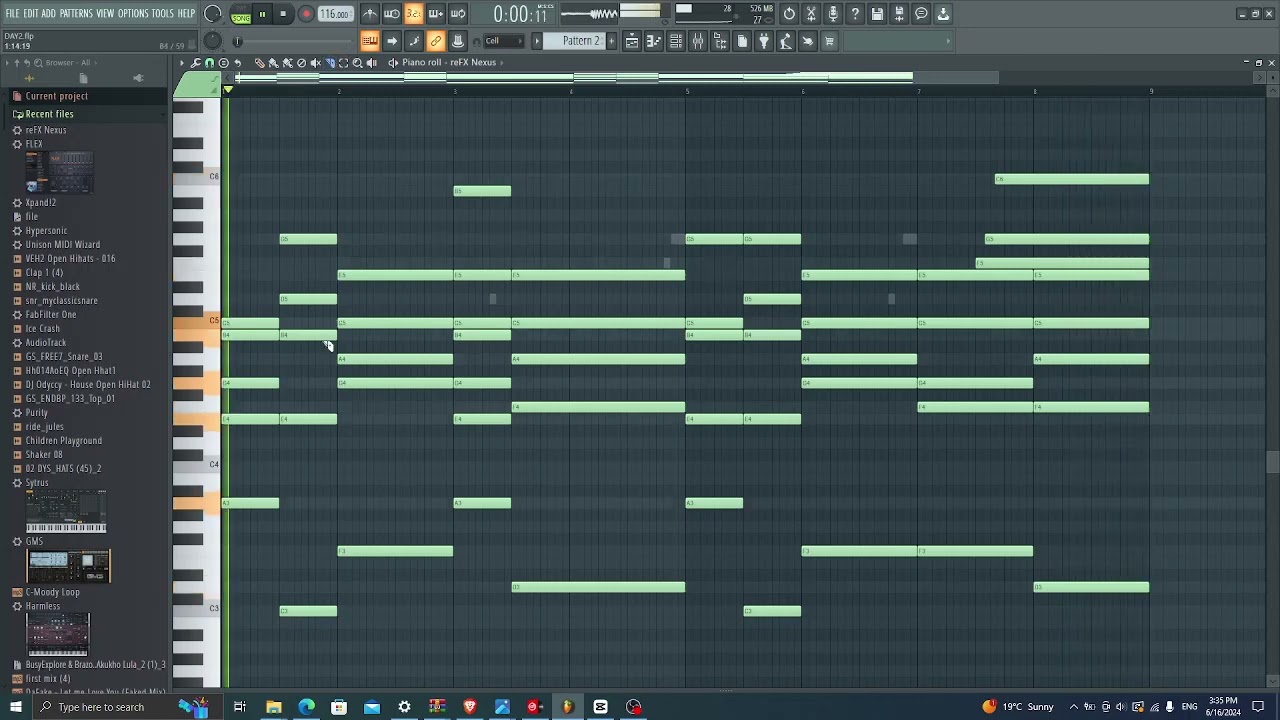Open the tempo tapper icon
The height and width of the screenshot is (720, 1280).
[x=786, y=41]
